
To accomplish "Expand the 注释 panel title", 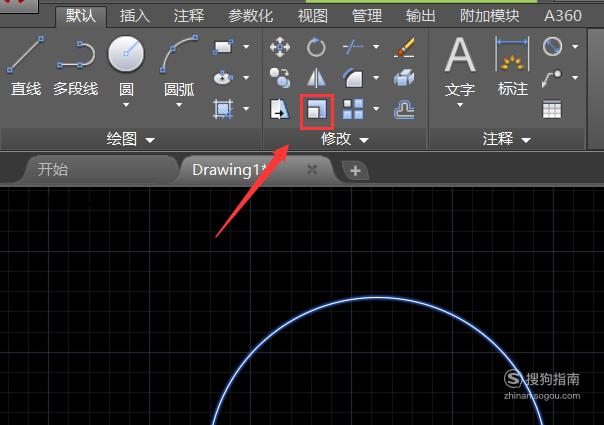I will [x=506, y=139].
